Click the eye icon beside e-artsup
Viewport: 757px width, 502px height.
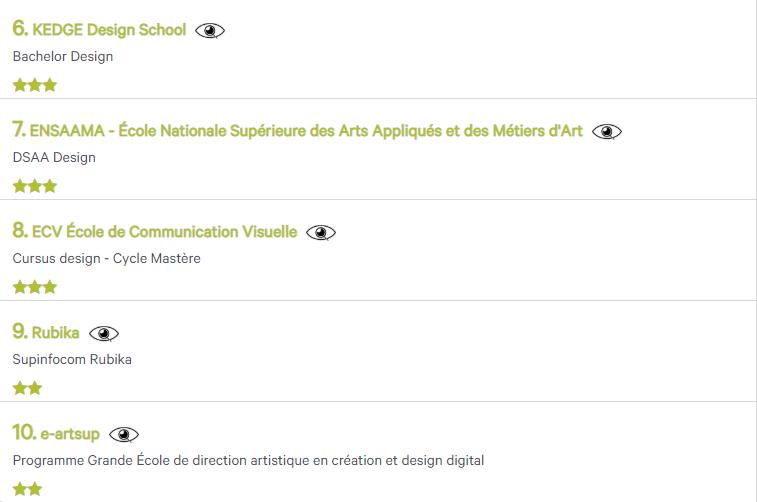click(x=124, y=434)
